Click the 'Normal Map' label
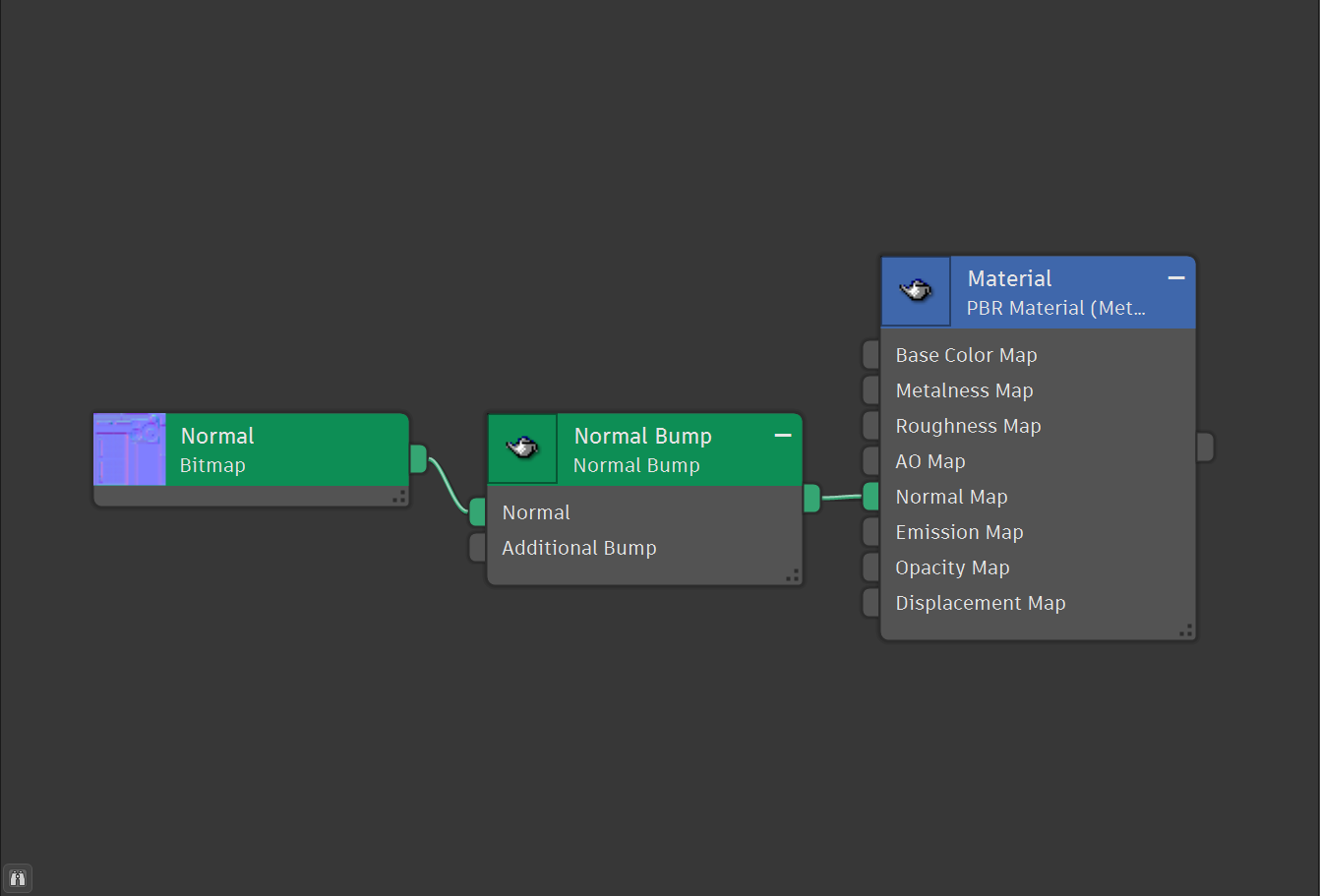 pyautogui.click(x=951, y=497)
